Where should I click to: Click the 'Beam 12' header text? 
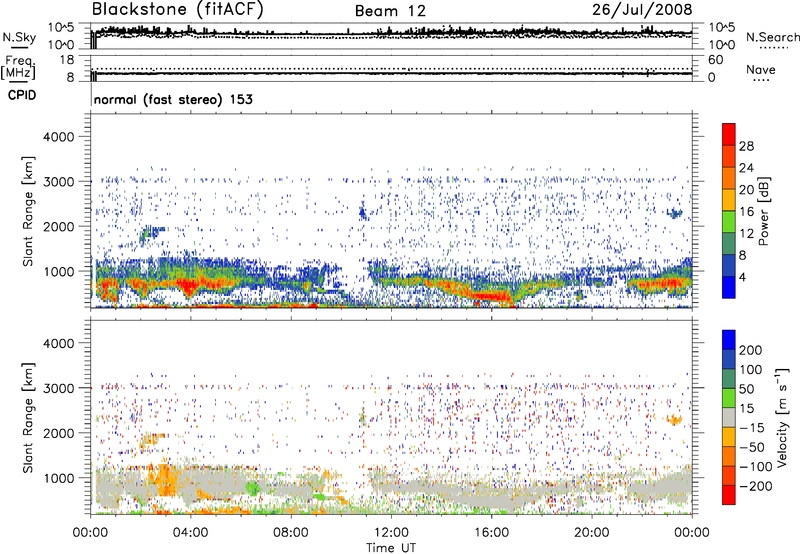click(390, 11)
